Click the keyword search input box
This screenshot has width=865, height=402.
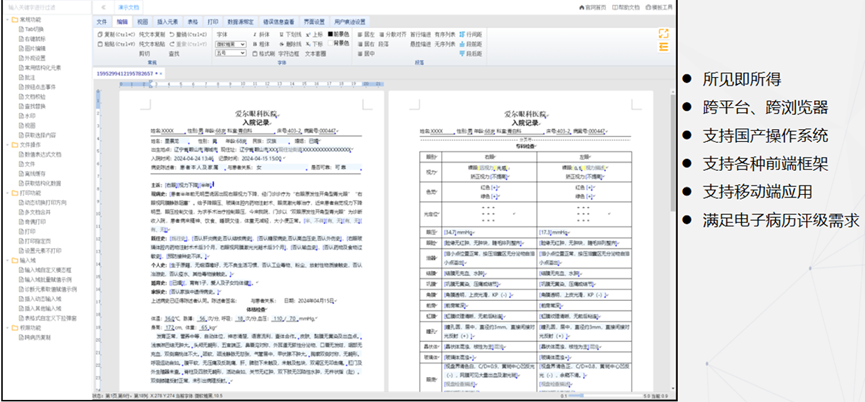[x=40, y=8]
